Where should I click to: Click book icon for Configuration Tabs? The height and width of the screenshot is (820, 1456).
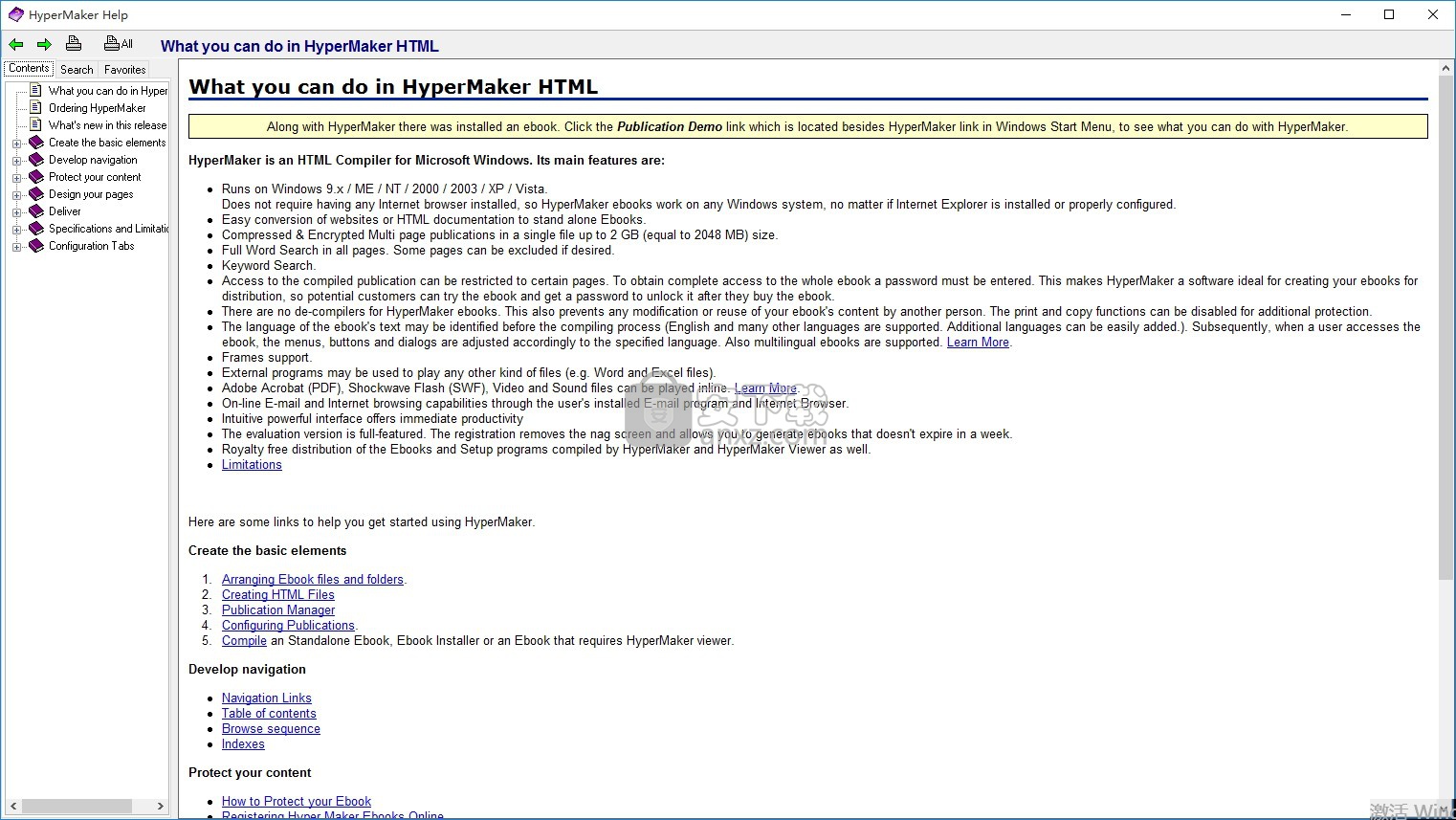[36, 245]
